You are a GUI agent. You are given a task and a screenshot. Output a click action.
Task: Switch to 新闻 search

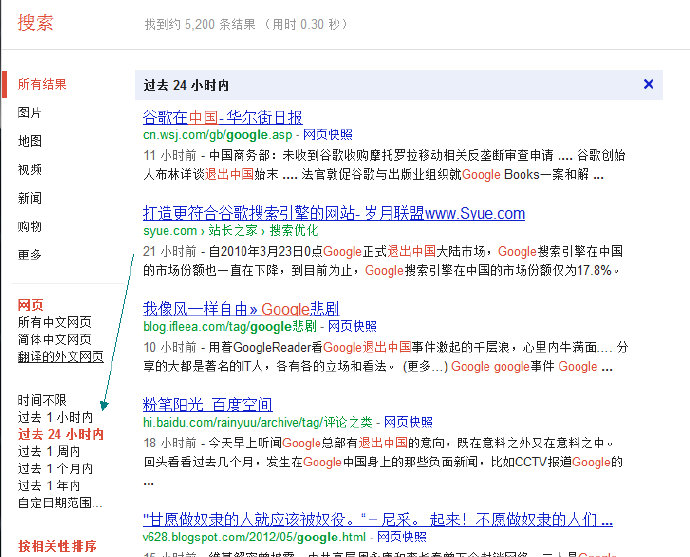pos(29,198)
